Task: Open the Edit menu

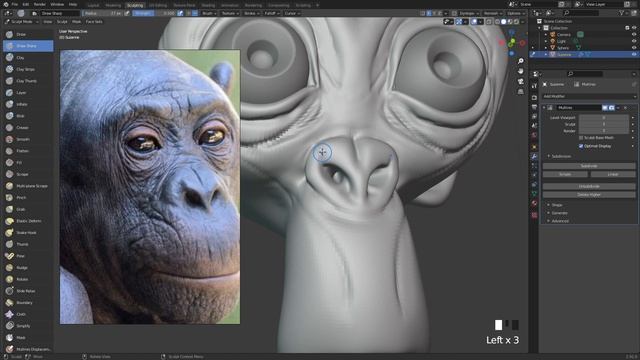Action: pos(26,4)
